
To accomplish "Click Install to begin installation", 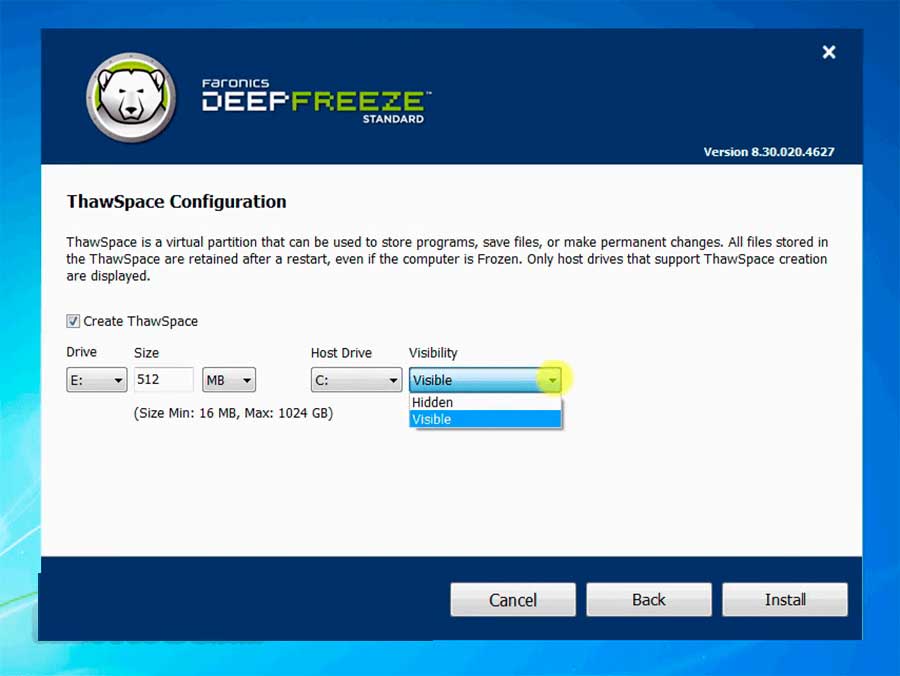I will pos(784,600).
